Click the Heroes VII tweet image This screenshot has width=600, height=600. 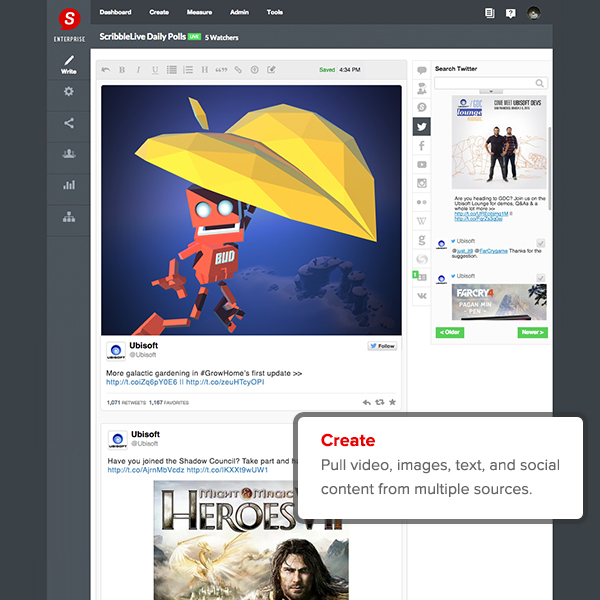(x=251, y=540)
